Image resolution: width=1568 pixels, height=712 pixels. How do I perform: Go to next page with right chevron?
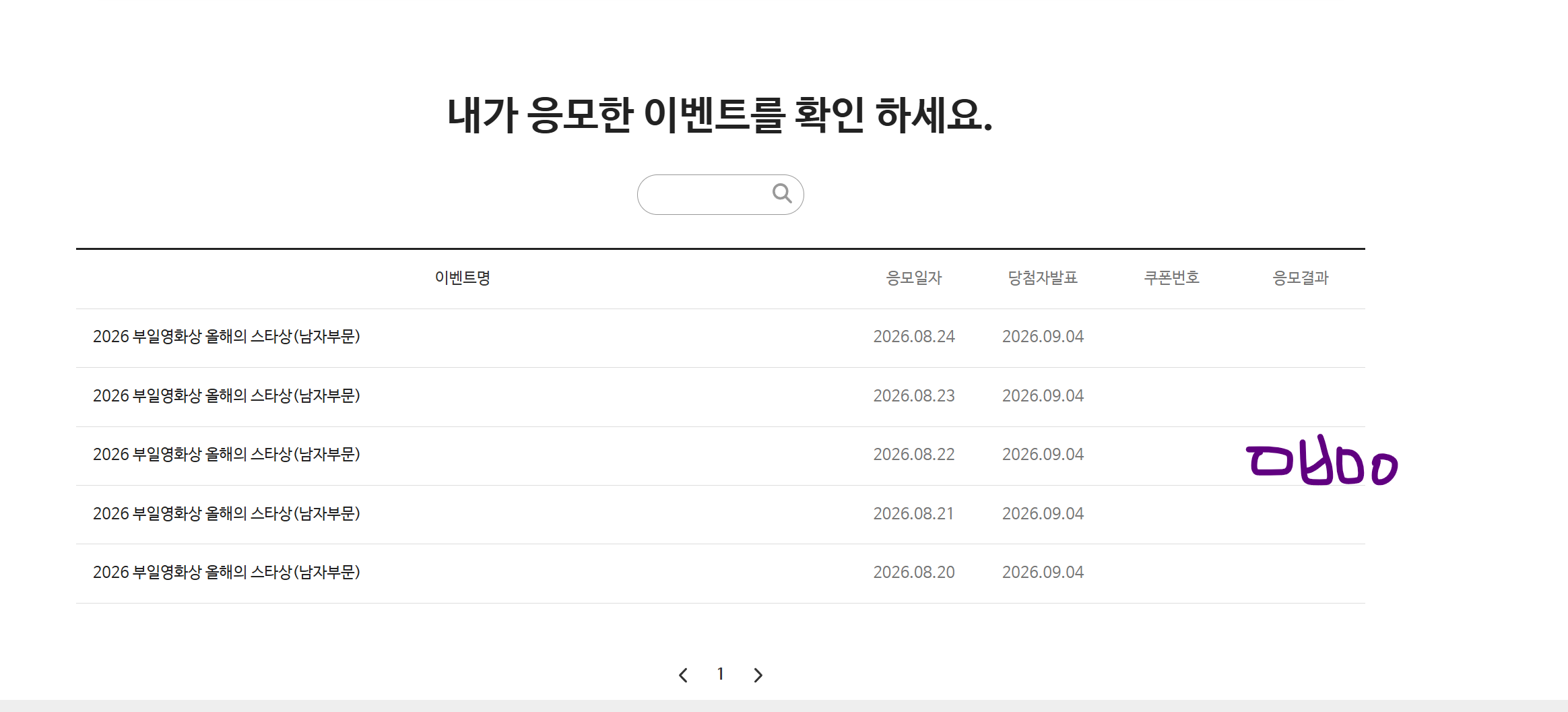(758, 675)
